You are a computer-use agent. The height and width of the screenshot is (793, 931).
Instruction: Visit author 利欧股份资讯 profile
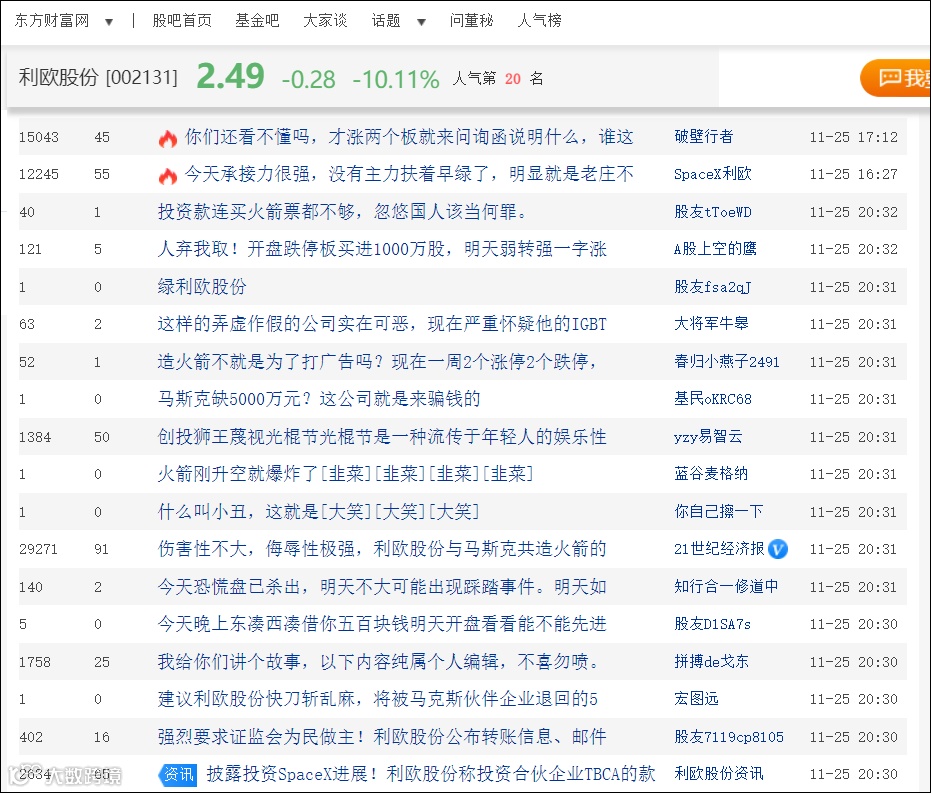pos(718,773)
